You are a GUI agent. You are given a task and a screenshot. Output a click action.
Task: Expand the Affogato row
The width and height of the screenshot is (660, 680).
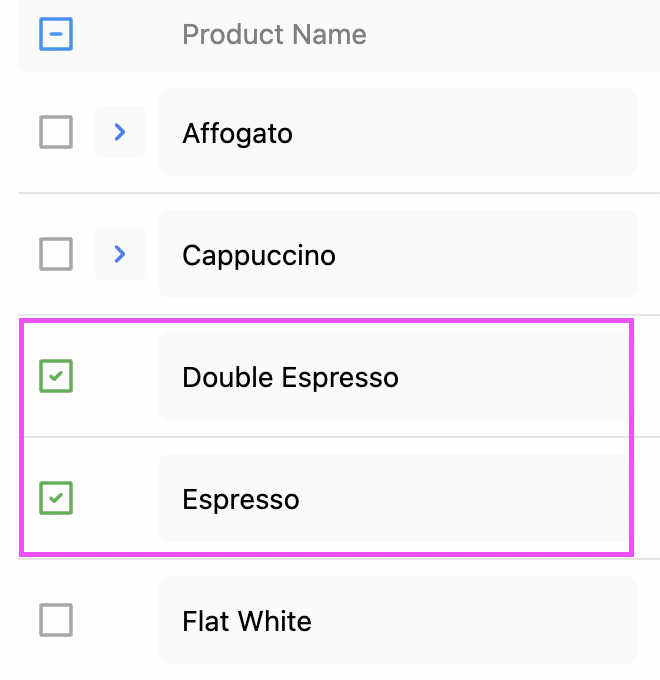120,132
